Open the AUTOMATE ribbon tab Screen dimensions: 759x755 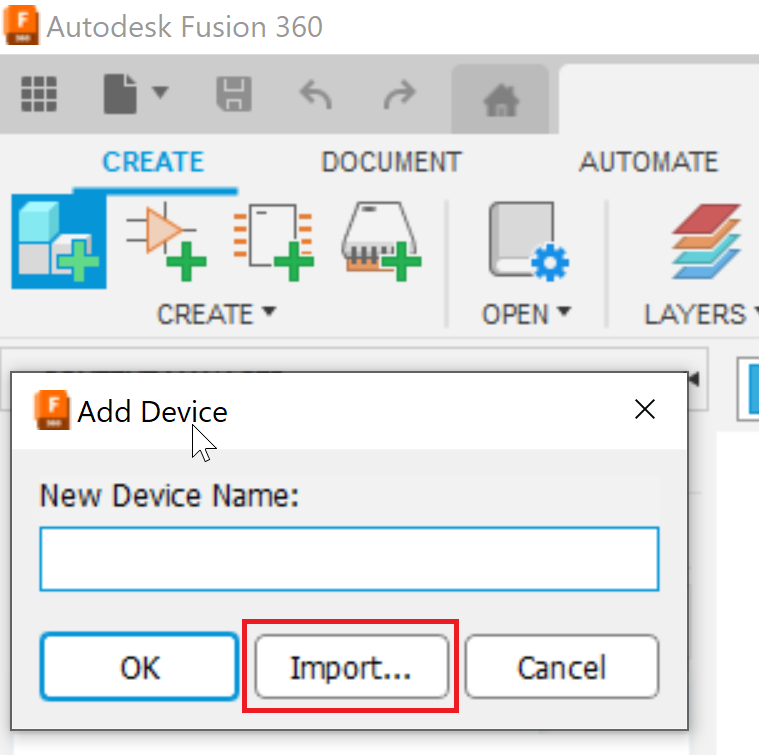click(649, 162)
